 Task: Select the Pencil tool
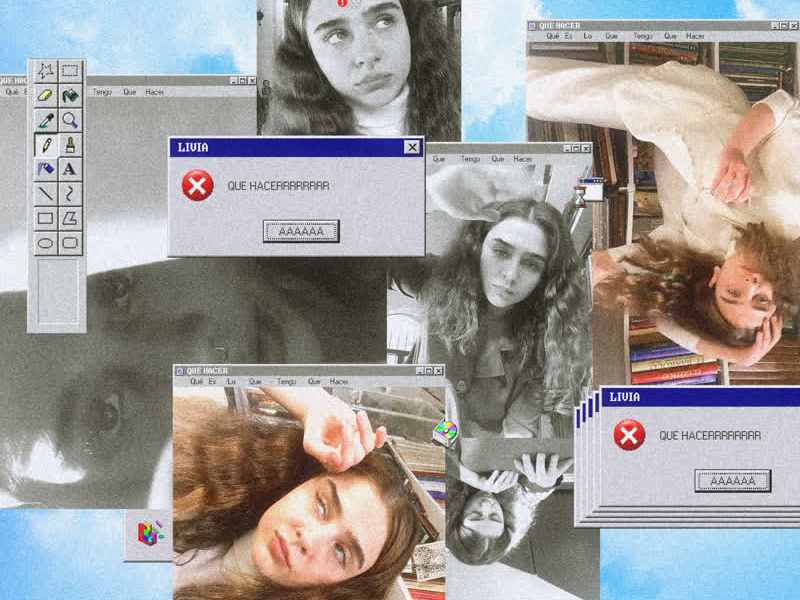point(45,145)
